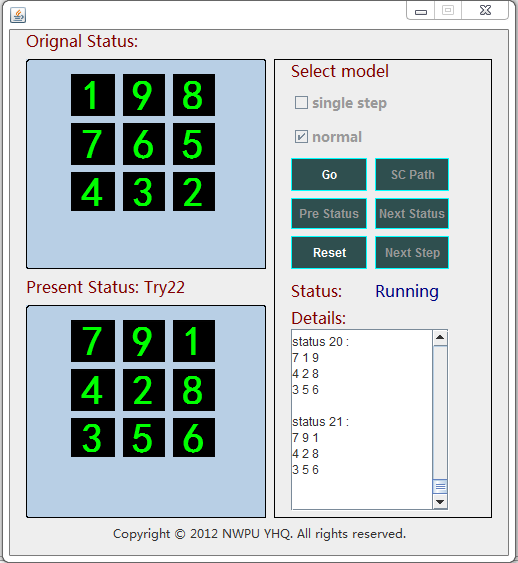
Task: Click tile 8 in Present Status grid
Action: (194, 390)
